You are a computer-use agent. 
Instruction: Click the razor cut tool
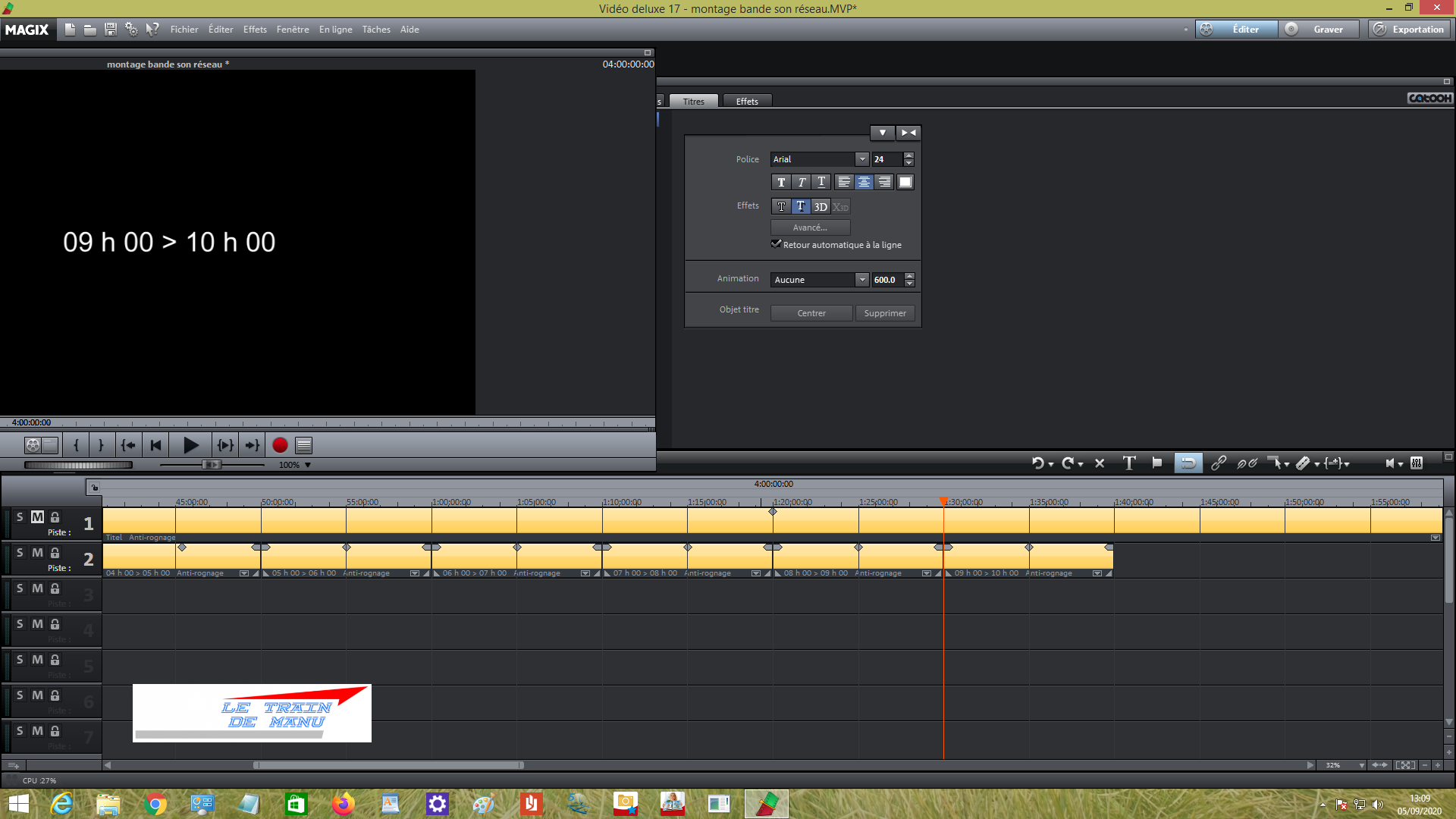click(x=1304, y=463)
